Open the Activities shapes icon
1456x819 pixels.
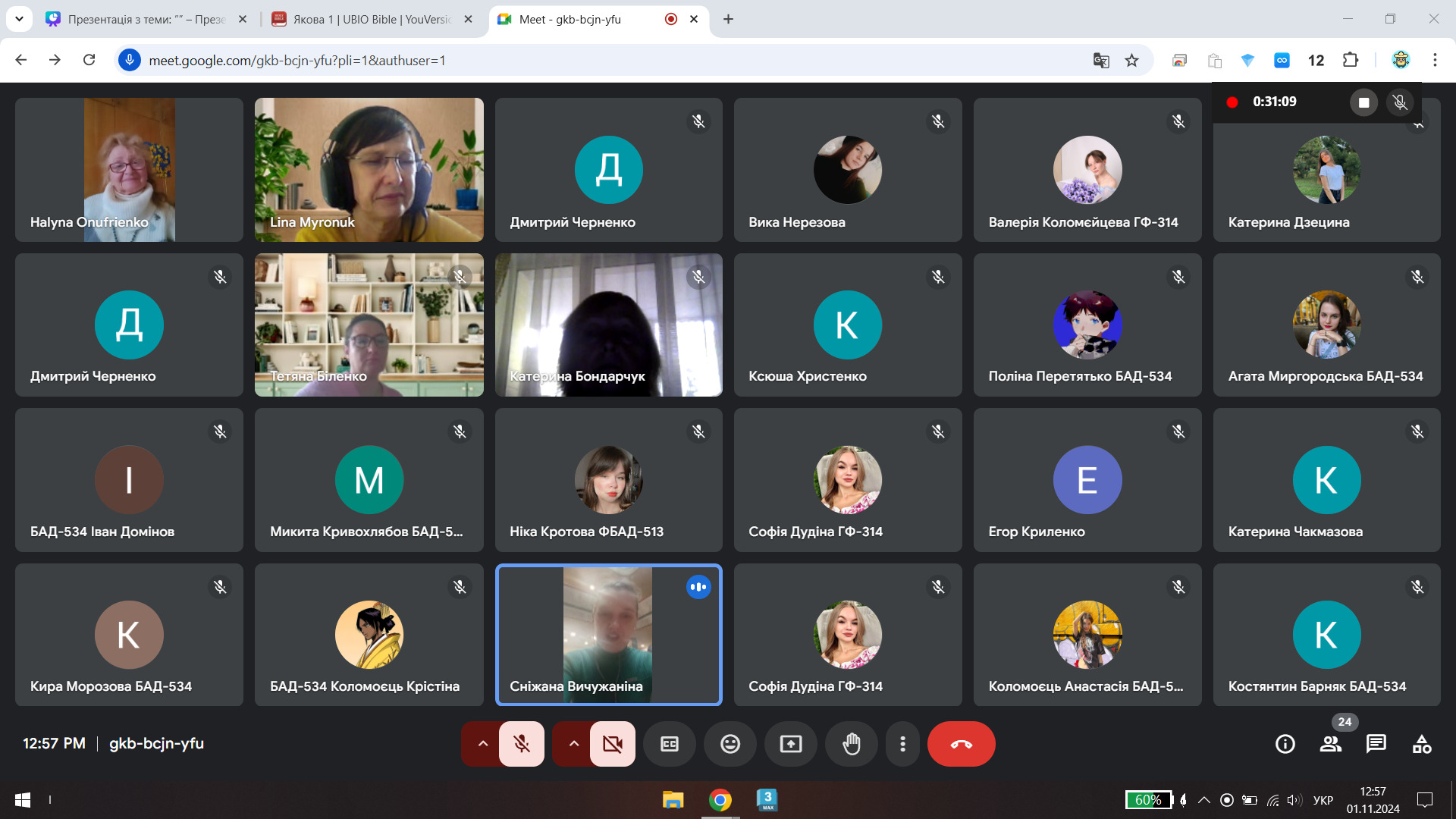(1422, 744)
